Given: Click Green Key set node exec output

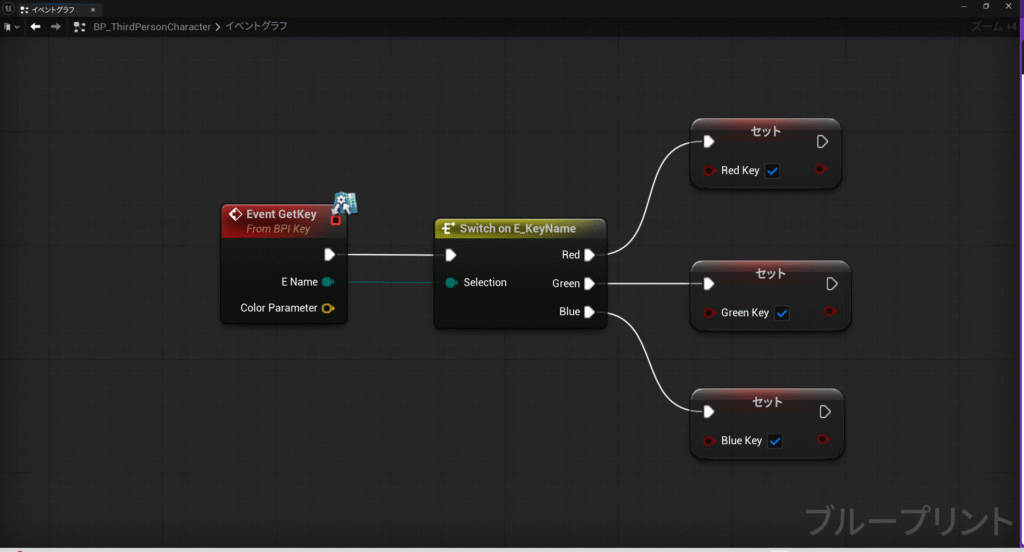Looking at the screenshot, I should 831,284.
